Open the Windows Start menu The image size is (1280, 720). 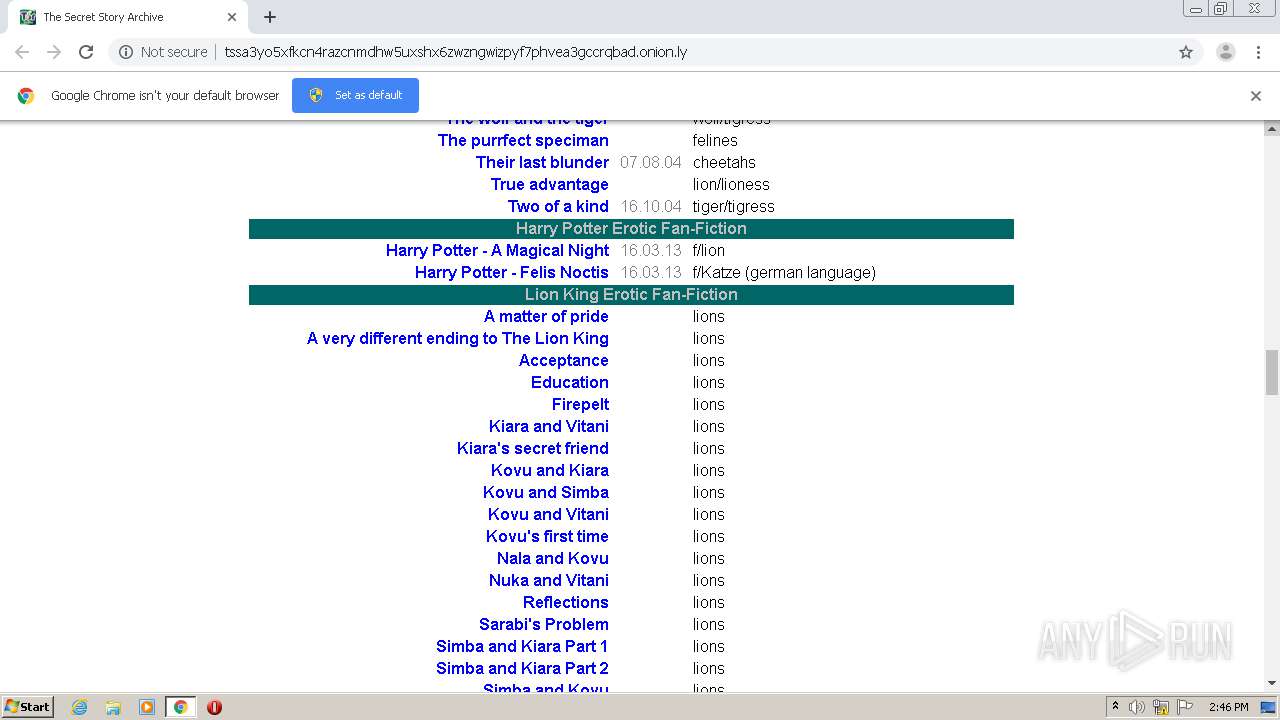(x=27, y=707)
